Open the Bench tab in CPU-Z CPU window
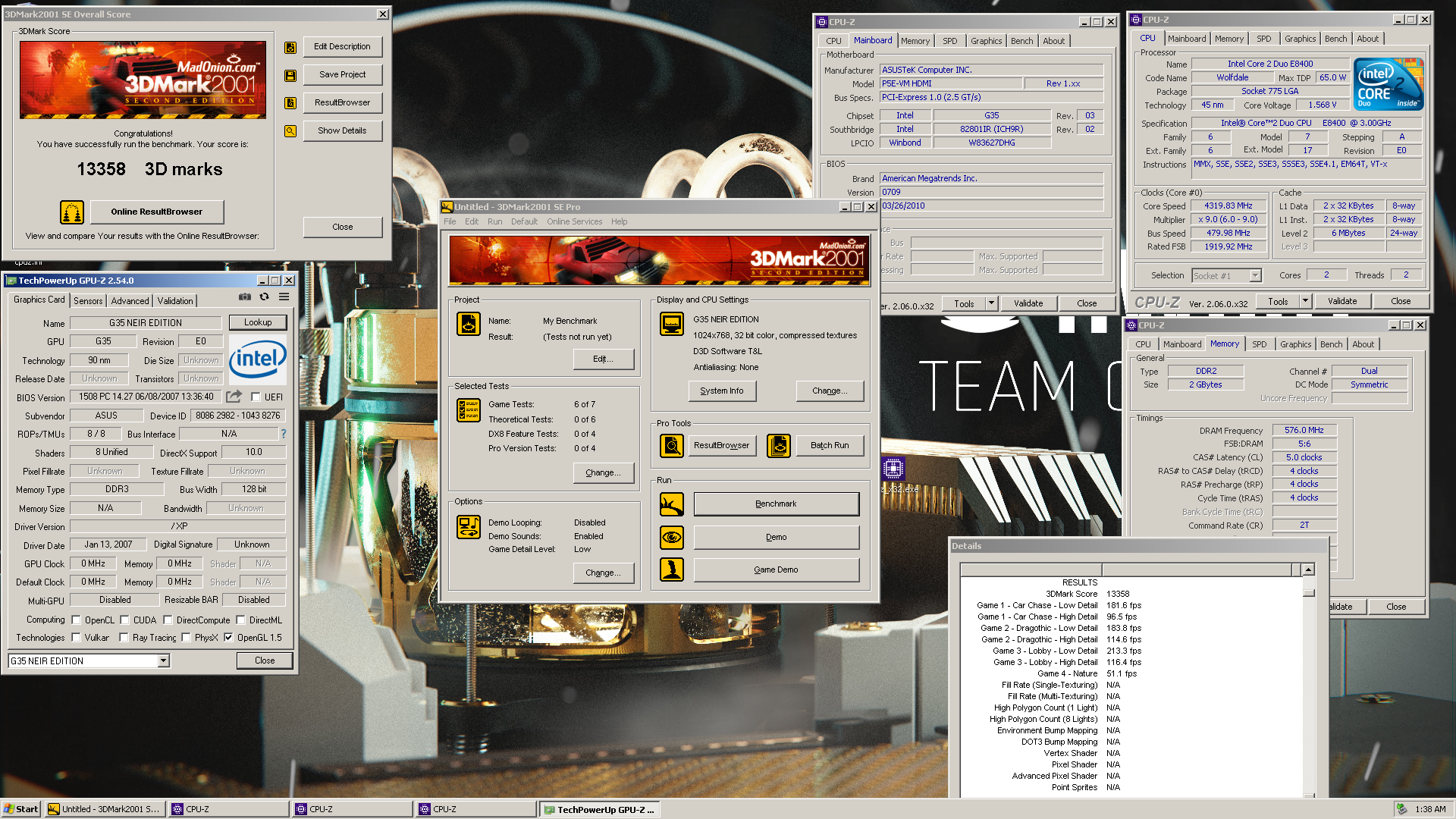The image size is (1456, 819). click(1335, 39)
